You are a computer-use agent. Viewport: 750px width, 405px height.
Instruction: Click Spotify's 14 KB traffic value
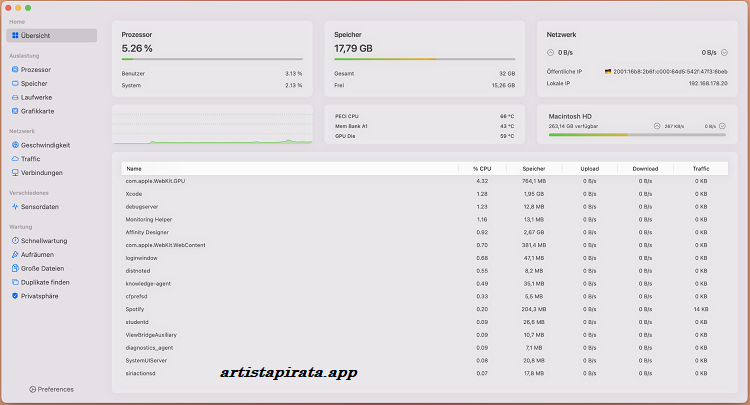(x=701, y=309)
